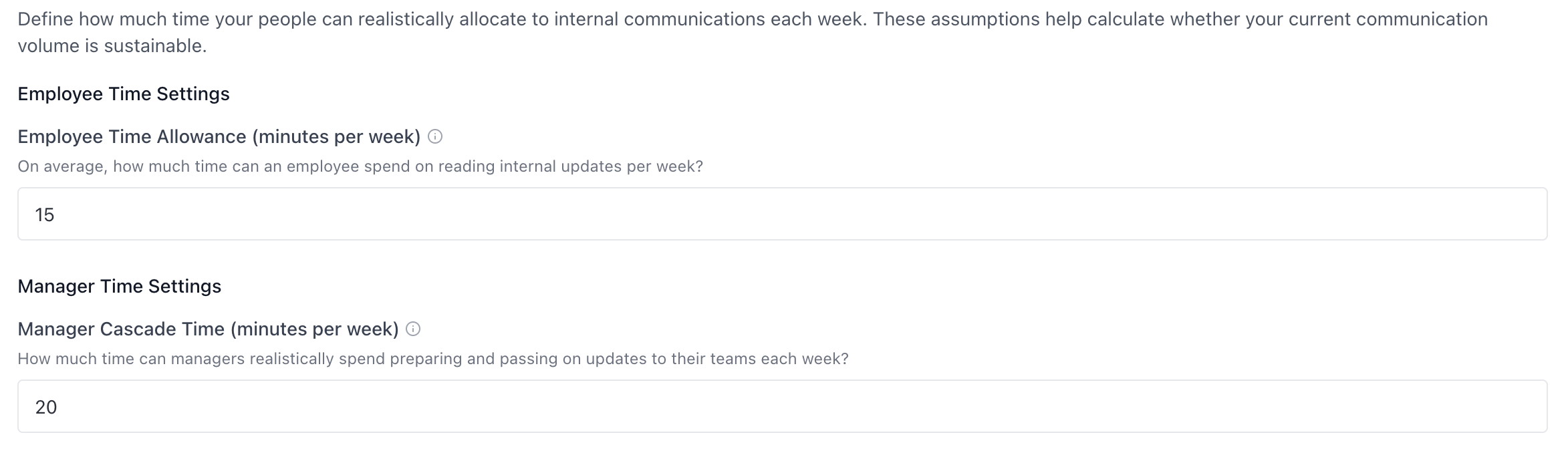Show the Manager Cascade Time info tooltip
Image resolution: width=1568 pixels, height=453 pixels.
click(413, 329)
